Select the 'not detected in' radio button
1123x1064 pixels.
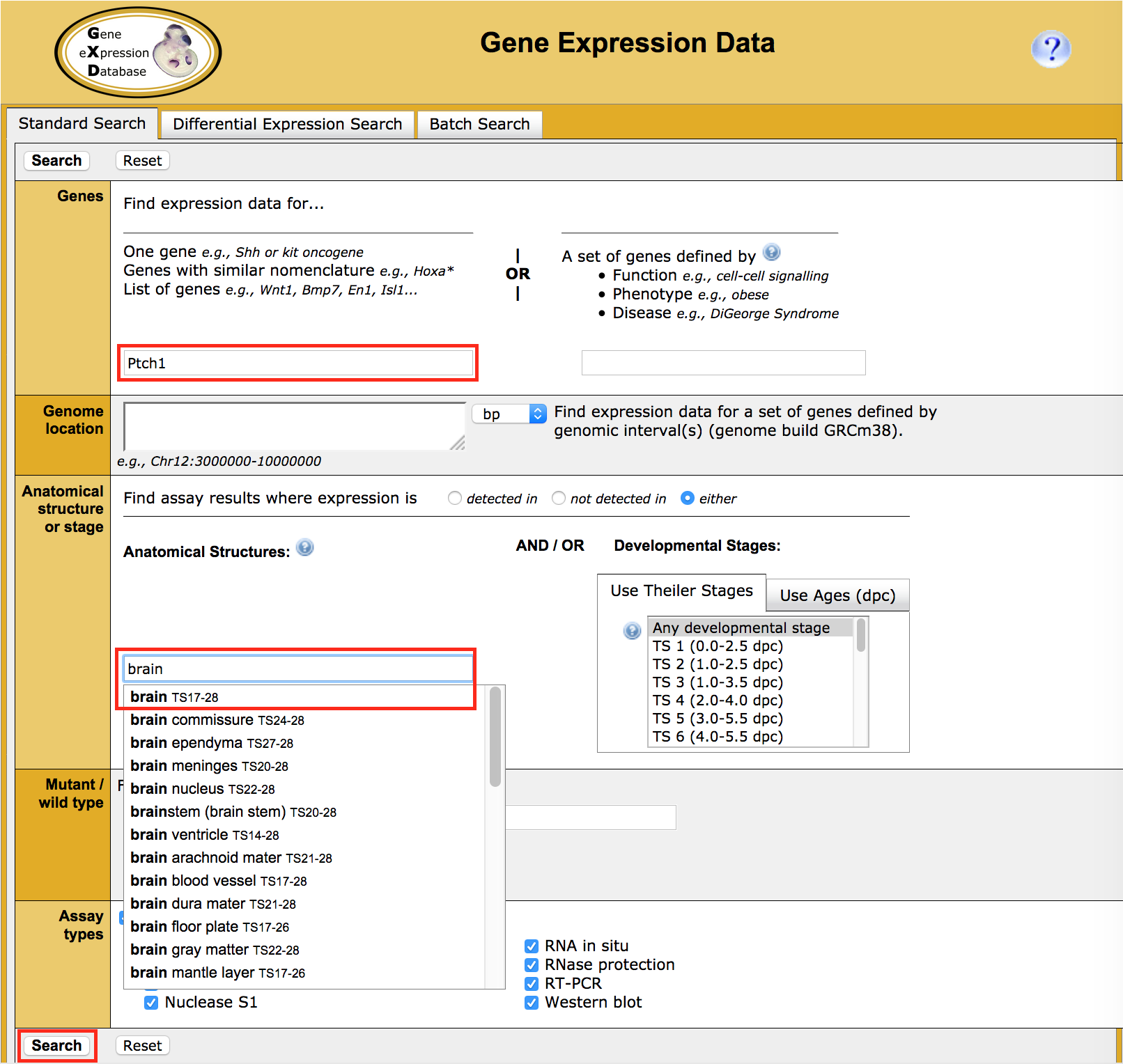tap(559, 499)
